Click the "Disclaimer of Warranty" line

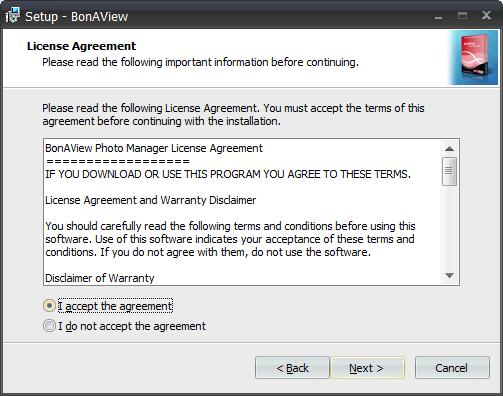coord(100,278)
